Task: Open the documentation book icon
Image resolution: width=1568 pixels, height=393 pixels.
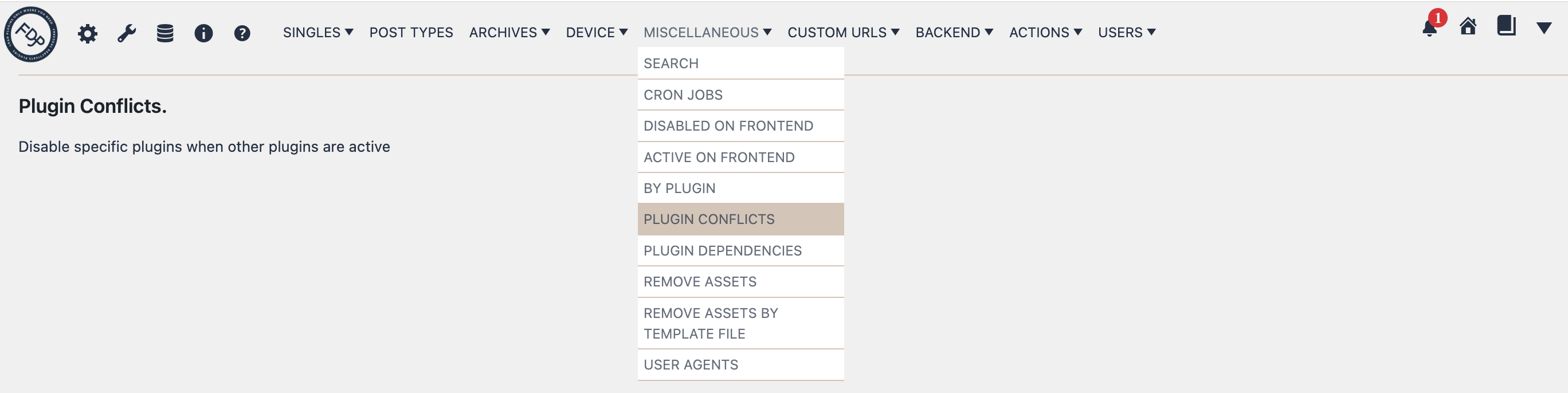Action: (x=1506, y=27)
